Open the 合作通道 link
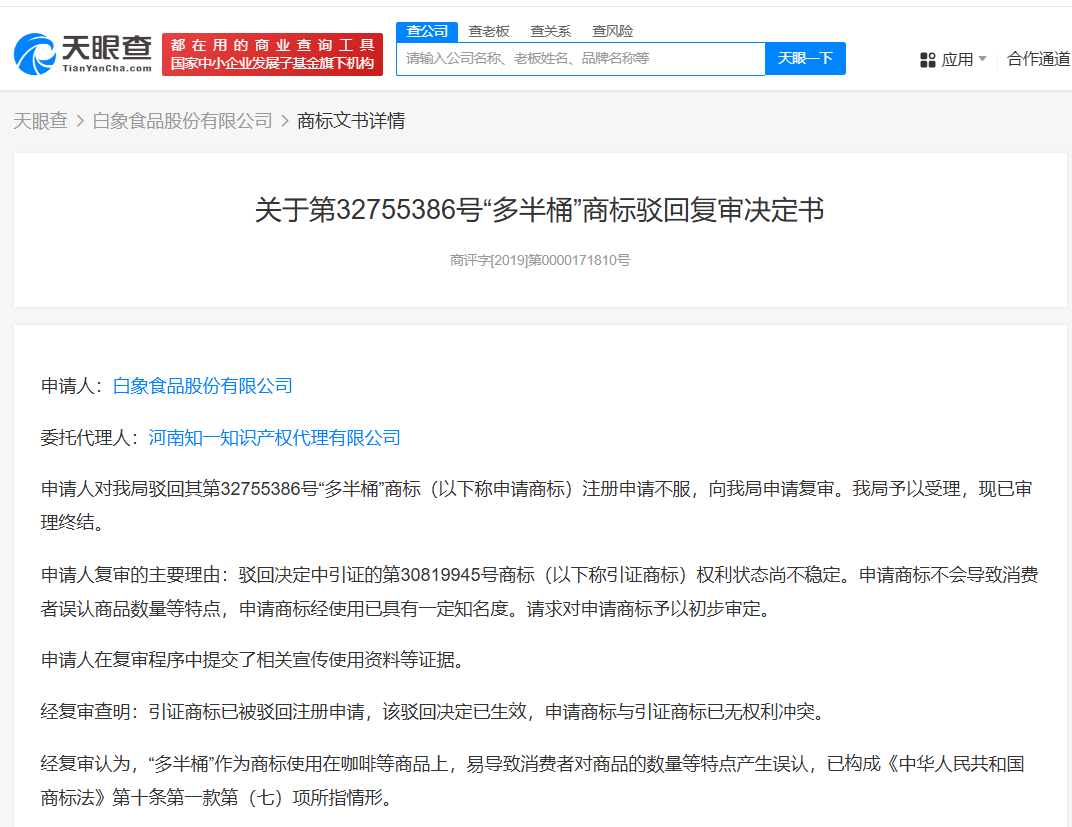The height and width of the screenshot is (827, 1072). click(x=1038, y=59)
